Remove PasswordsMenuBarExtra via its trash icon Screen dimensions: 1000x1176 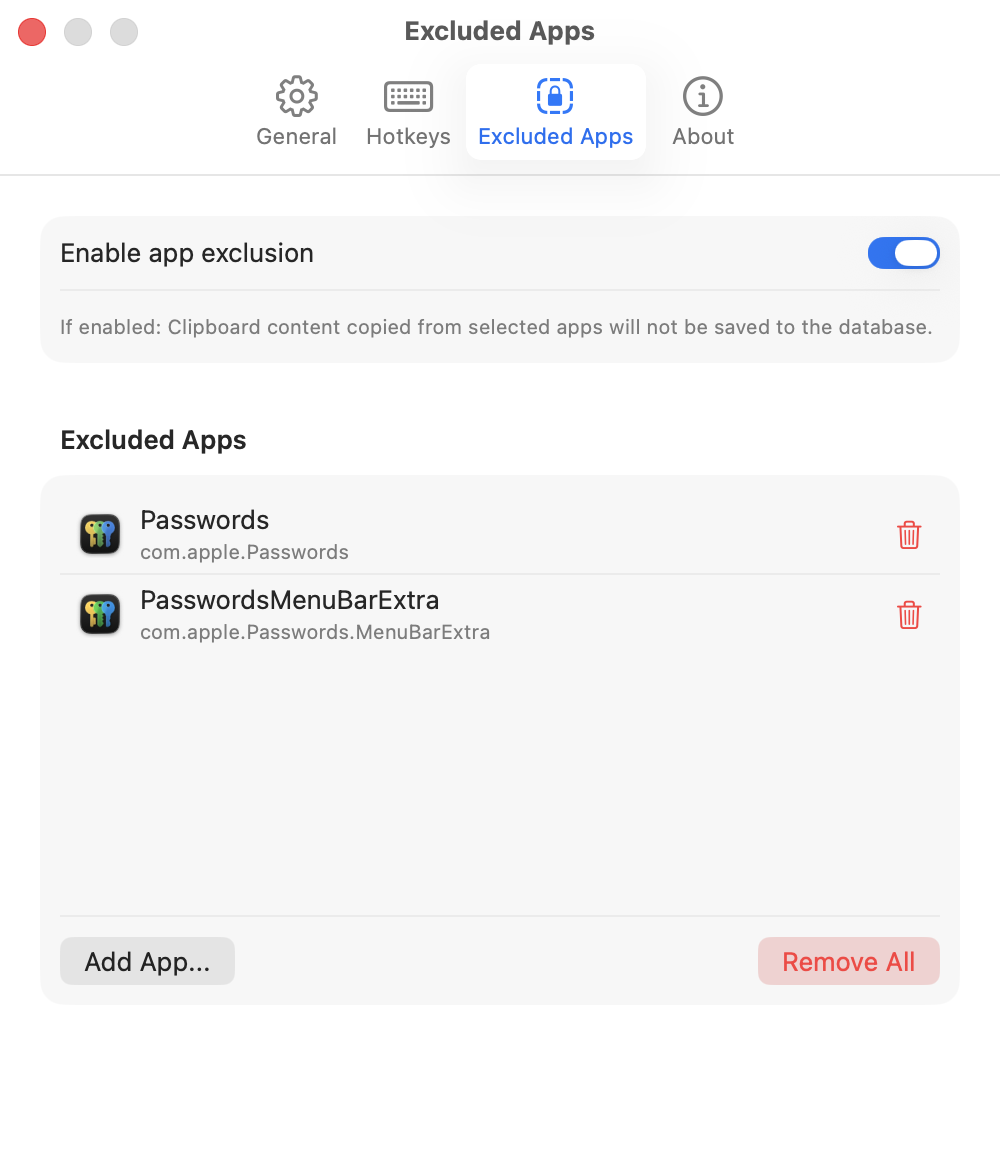(x=909, y=615)
